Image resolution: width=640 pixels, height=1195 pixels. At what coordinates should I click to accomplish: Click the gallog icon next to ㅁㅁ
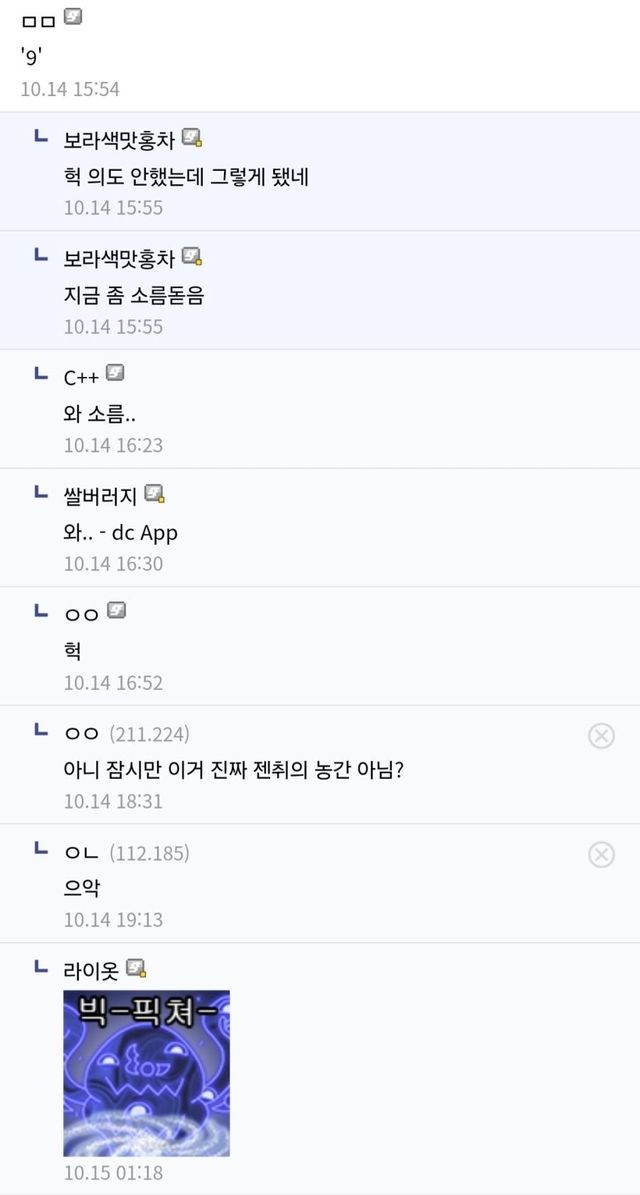pyautogui.click(x=72, y=17)
